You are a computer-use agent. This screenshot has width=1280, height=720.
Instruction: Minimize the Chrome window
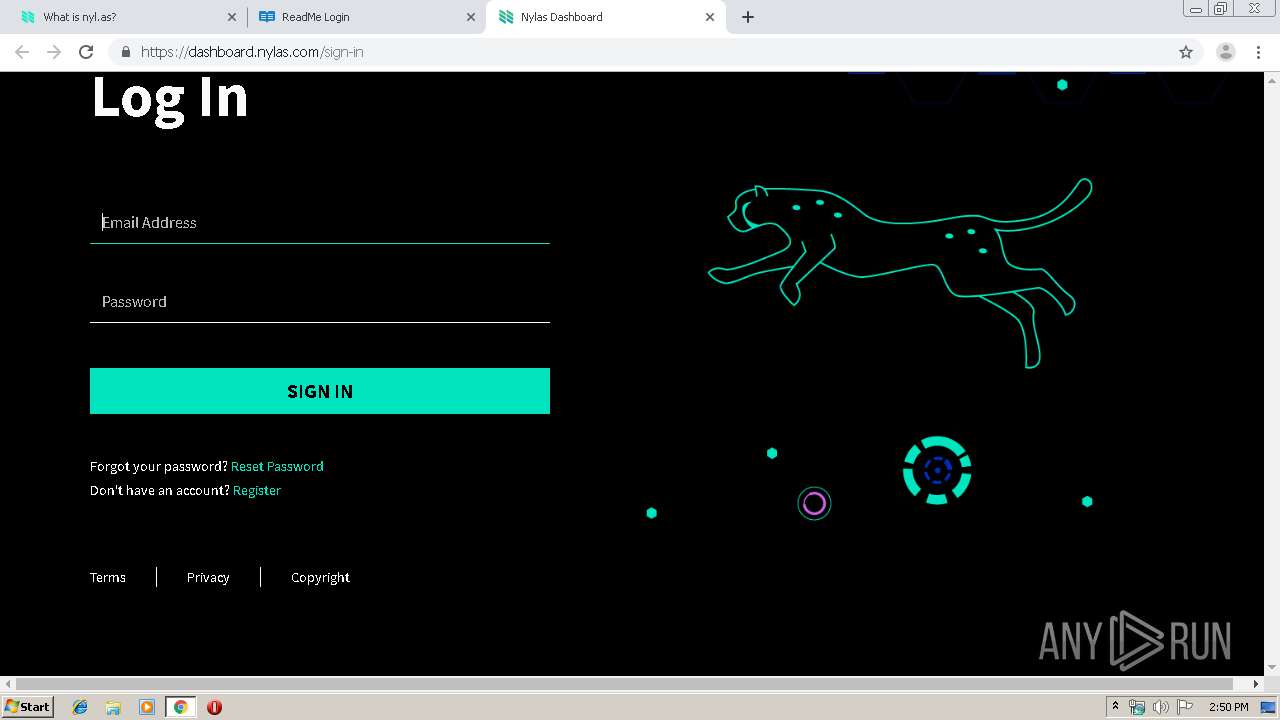pos(1196,9)
